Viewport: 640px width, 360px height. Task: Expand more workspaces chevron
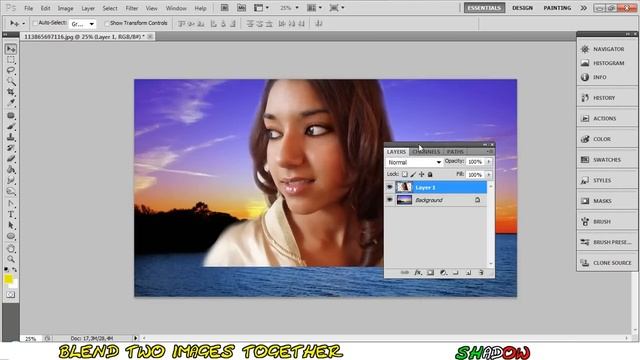pos(584,8)
